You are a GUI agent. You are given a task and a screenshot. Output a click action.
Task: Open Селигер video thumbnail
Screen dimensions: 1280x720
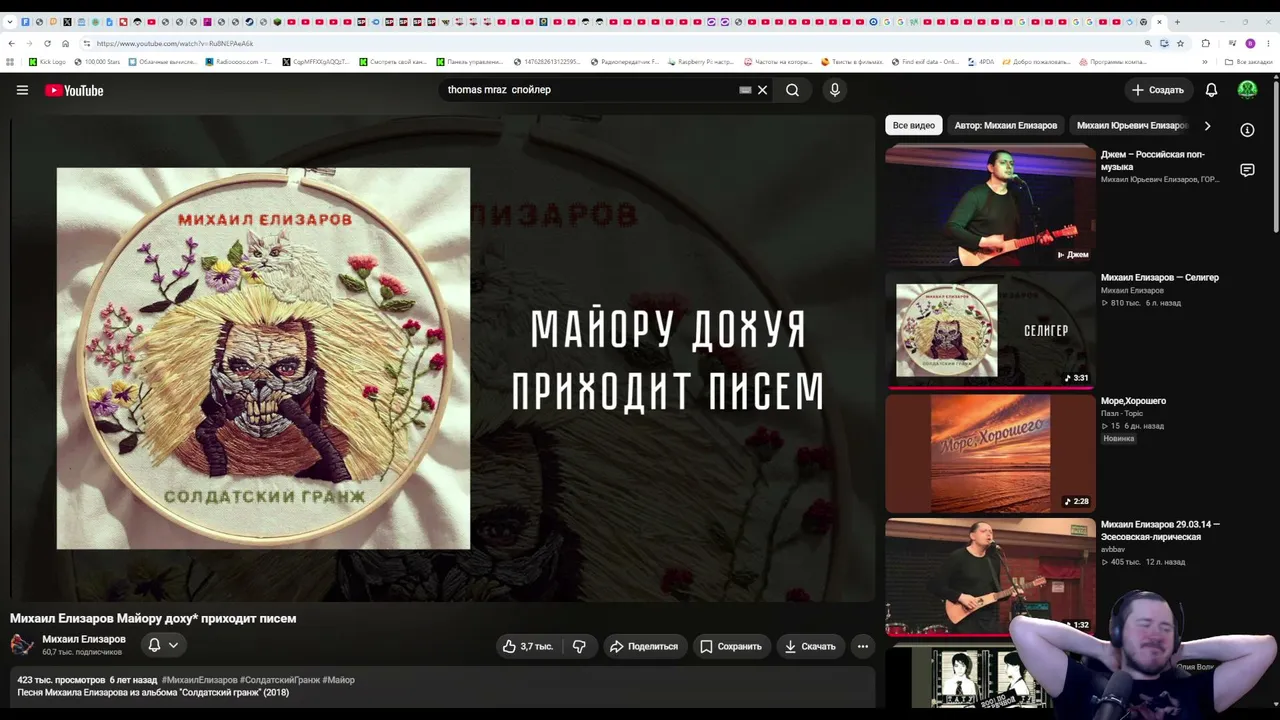(x=990, y=330)
